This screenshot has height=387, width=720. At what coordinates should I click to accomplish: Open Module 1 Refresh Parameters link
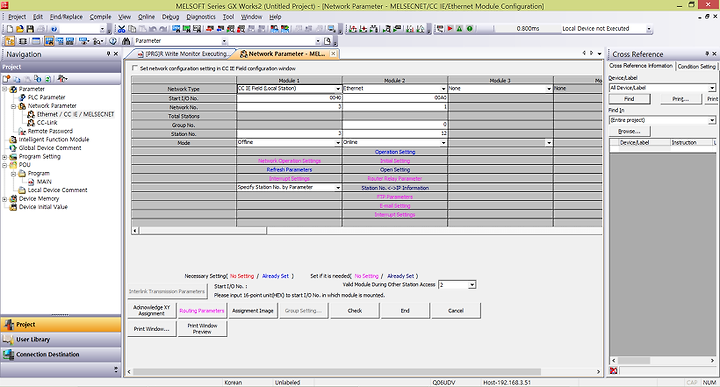(289, 170)
